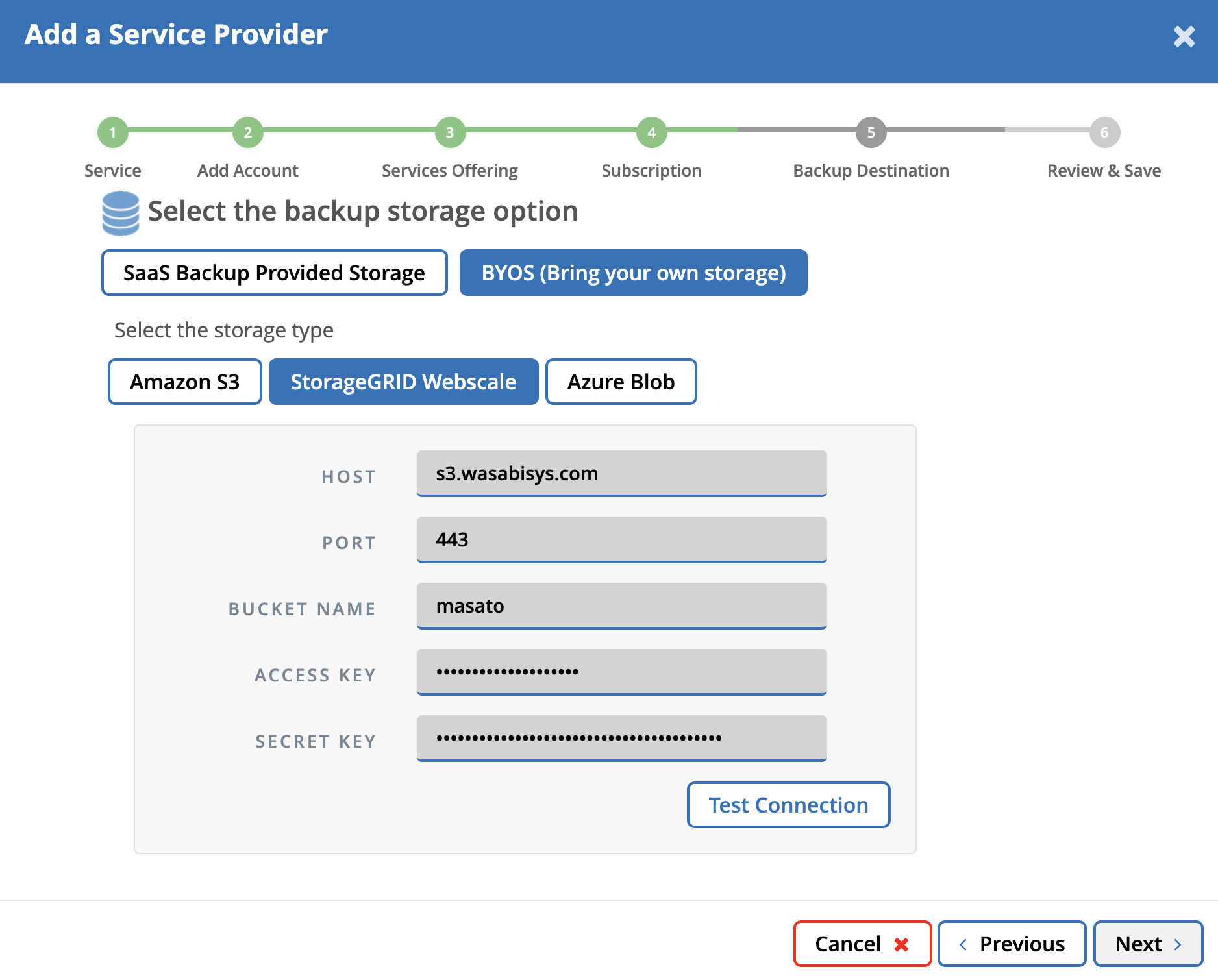Click the Service step label
The height and width of the screenshot is (980, 1218).
pos(113,171)
